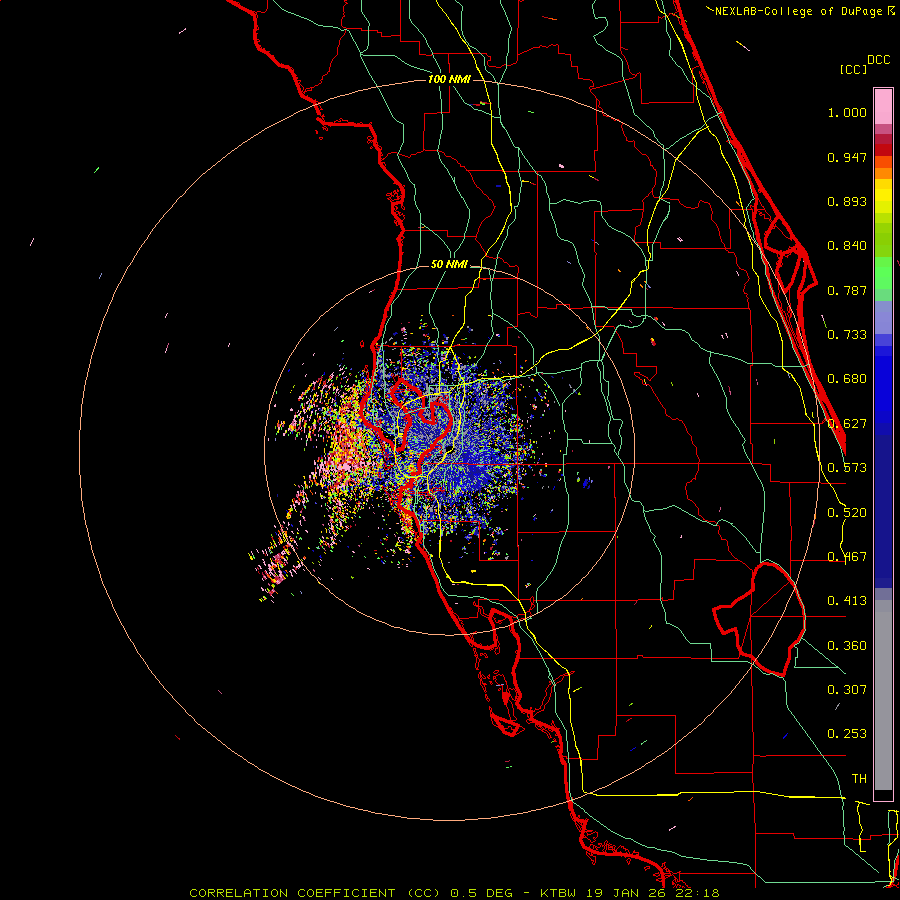Click the [CC] units label

click(854, 69)
